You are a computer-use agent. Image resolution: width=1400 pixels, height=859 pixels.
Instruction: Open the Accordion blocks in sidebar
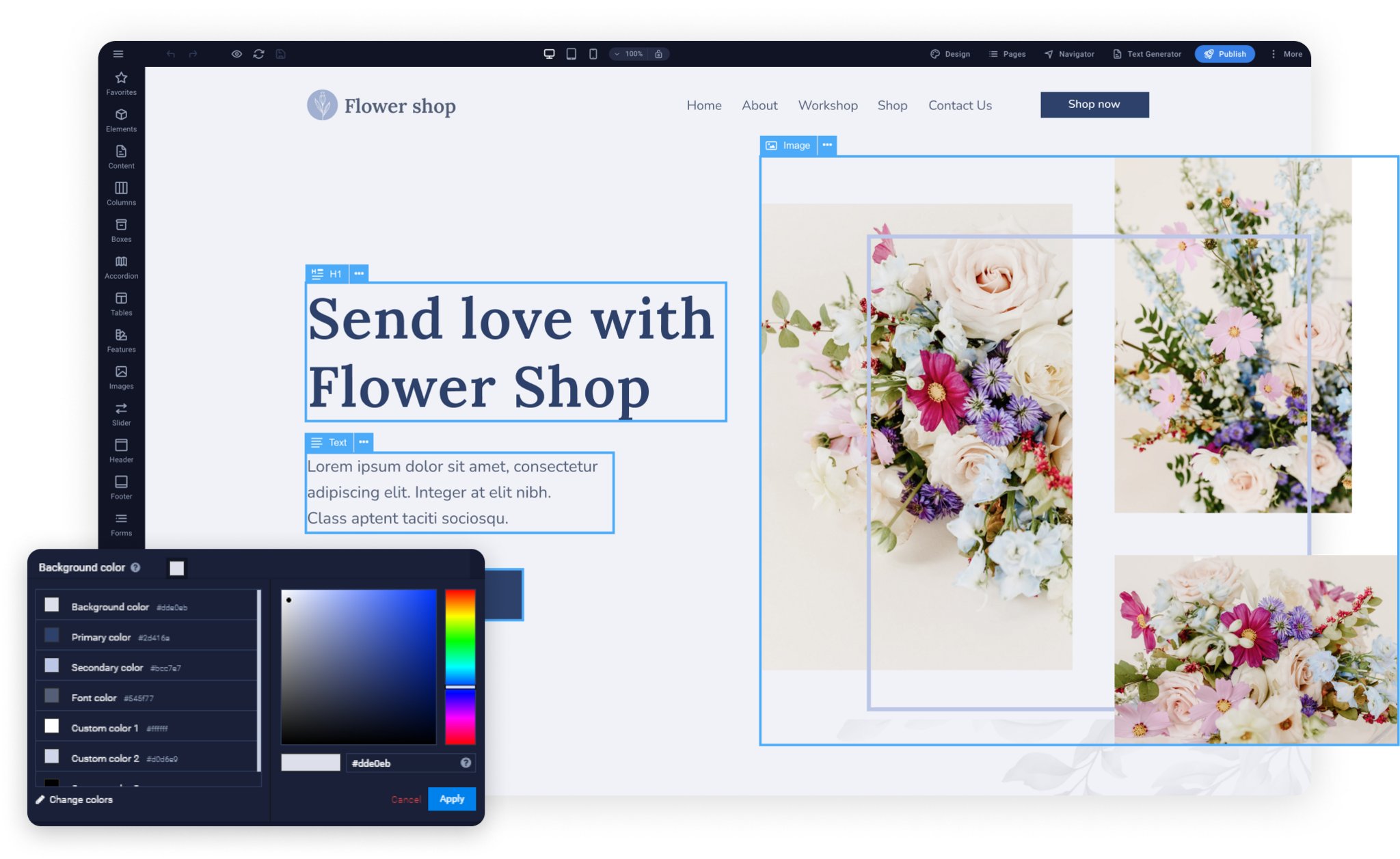click(121, 267)
